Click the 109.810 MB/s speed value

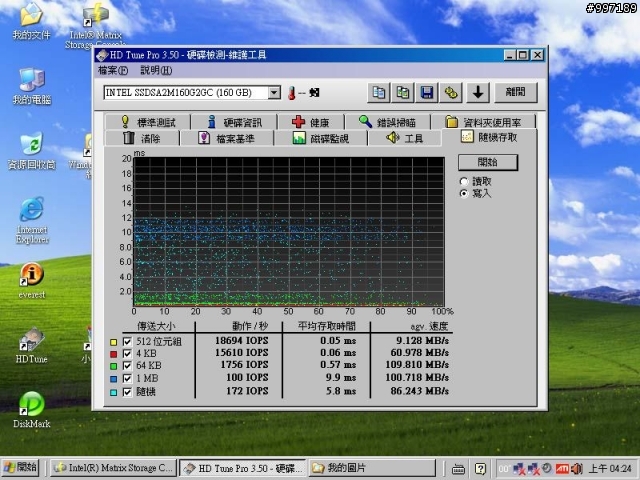tap(417, 364)
